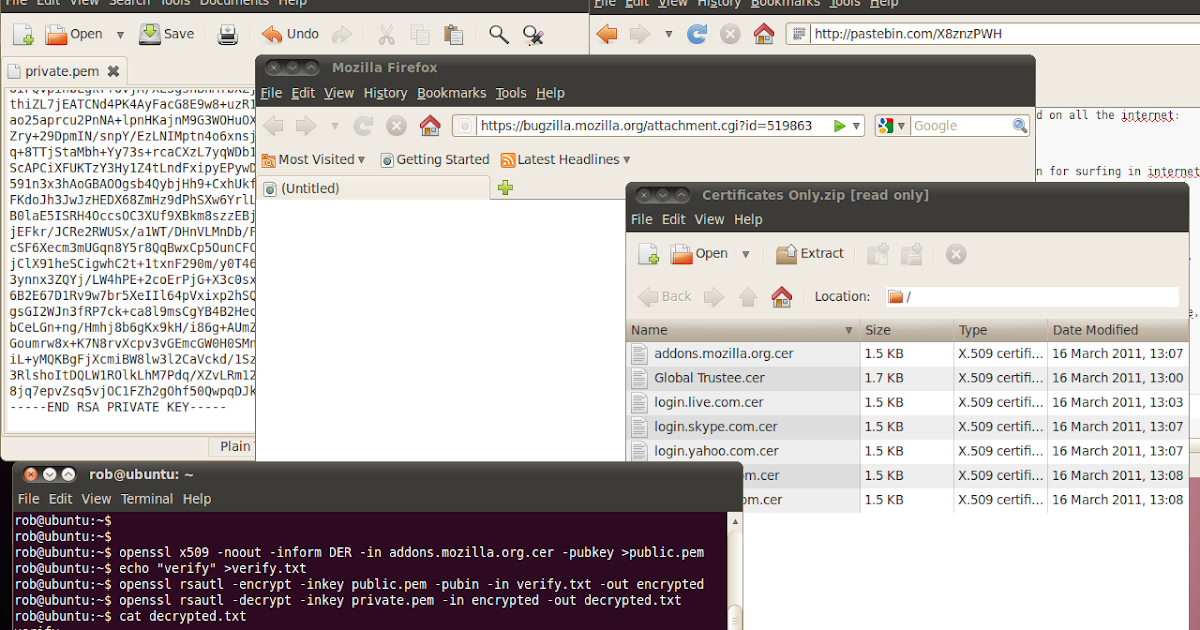Go back in the pastebin browser window

coord(606,34)
